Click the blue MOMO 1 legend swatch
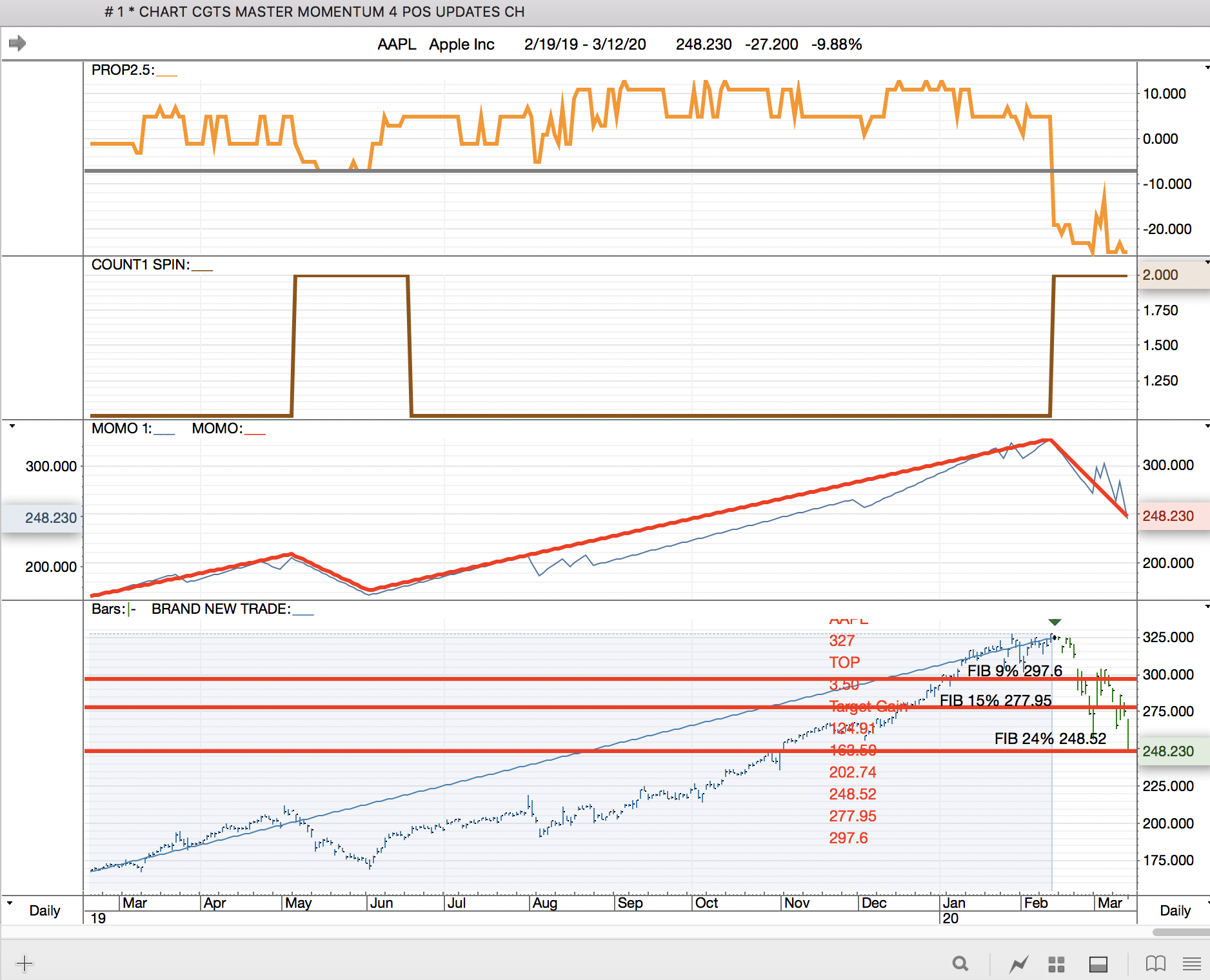The width and height of the screenshot is (1210, 980). click(164, 433)
